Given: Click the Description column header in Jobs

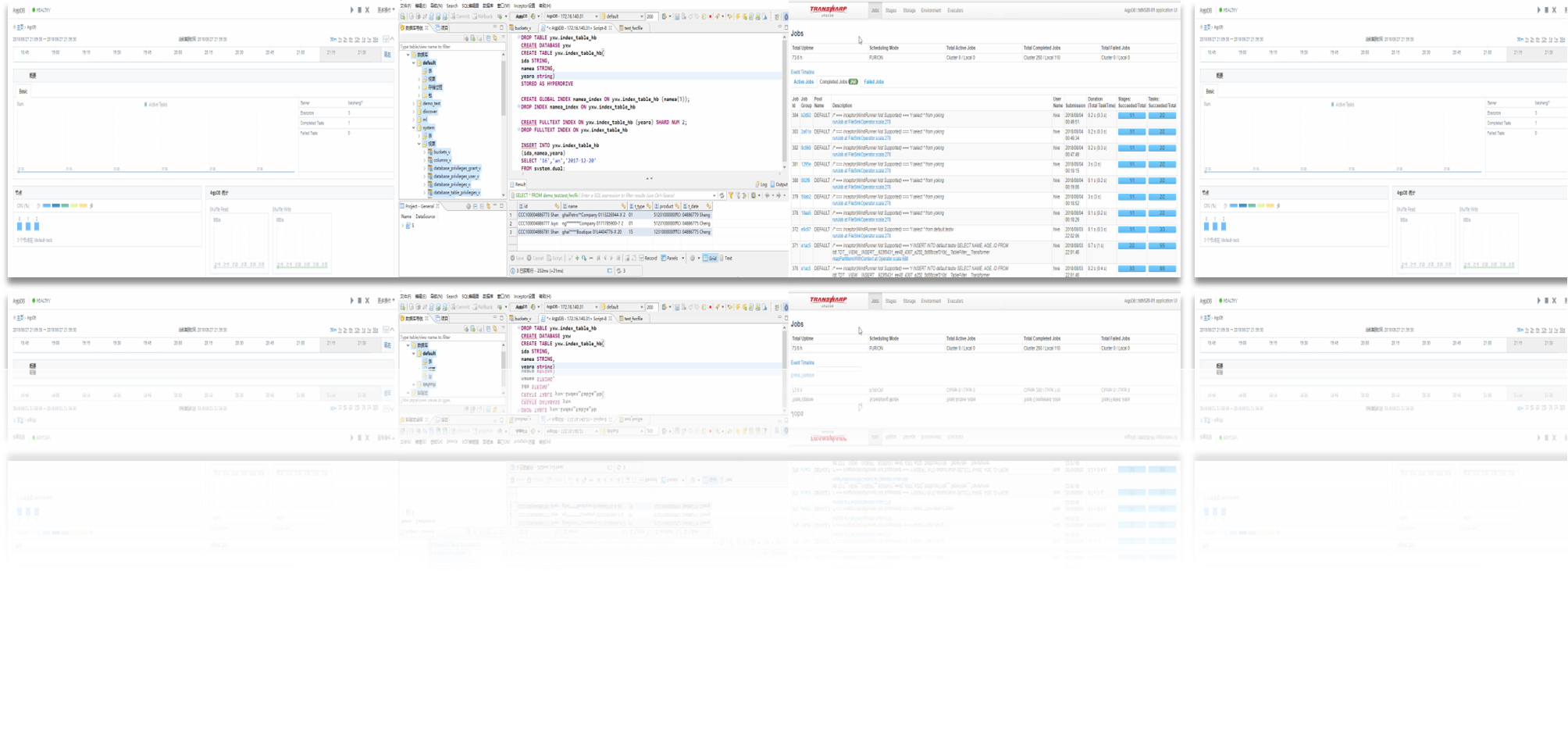Looking at the screenshot, I should tap(842, 105).
